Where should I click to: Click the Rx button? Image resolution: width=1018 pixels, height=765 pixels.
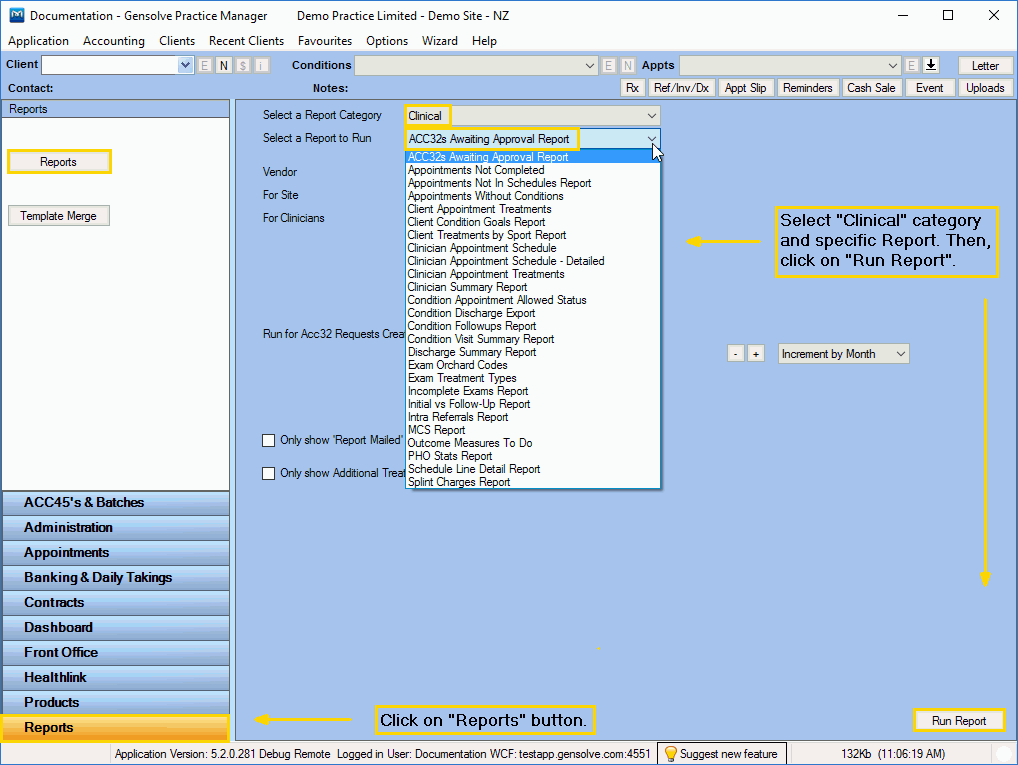click(632, 88)
